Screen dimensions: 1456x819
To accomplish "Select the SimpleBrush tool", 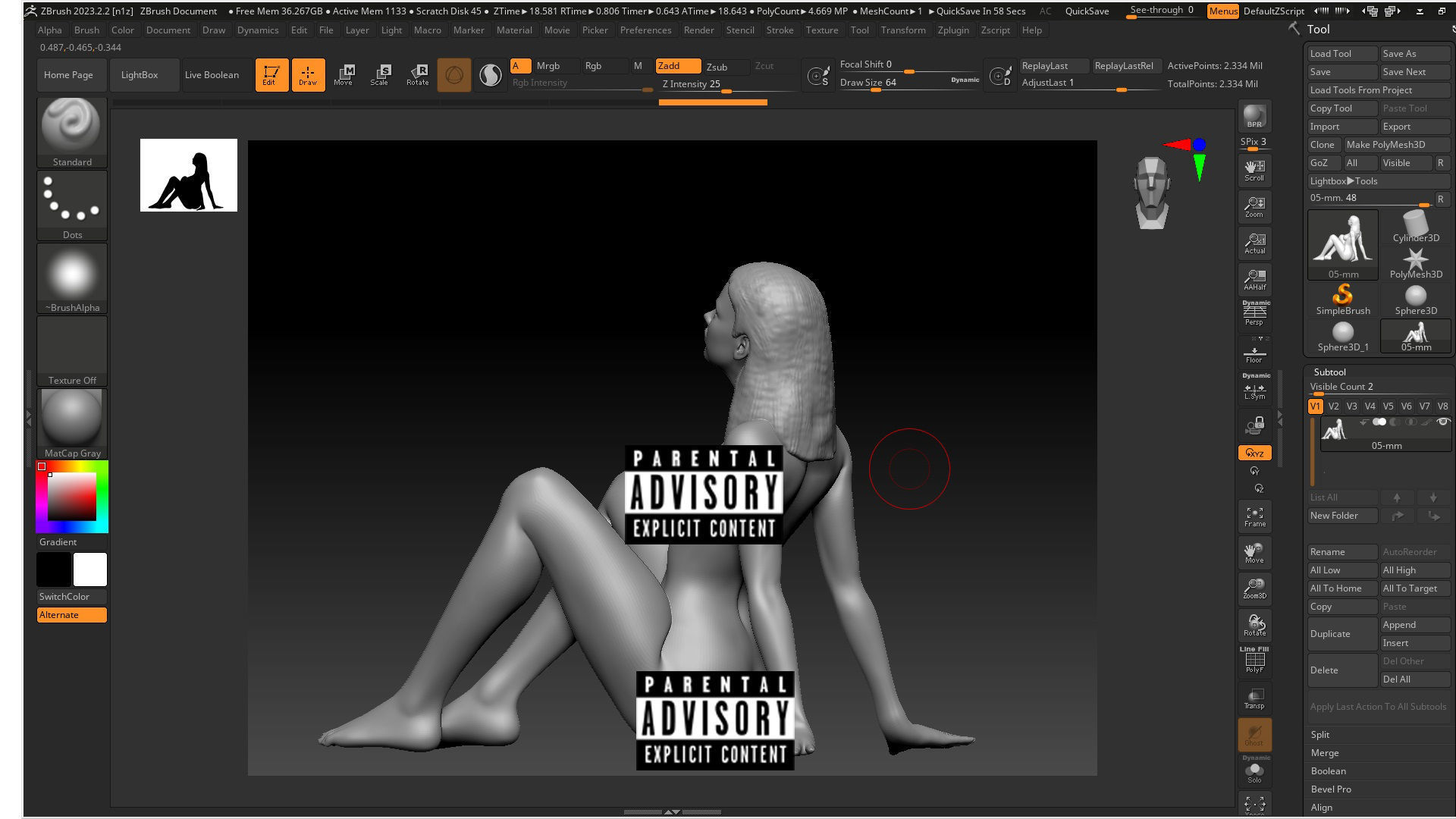I will [1342, 300].
